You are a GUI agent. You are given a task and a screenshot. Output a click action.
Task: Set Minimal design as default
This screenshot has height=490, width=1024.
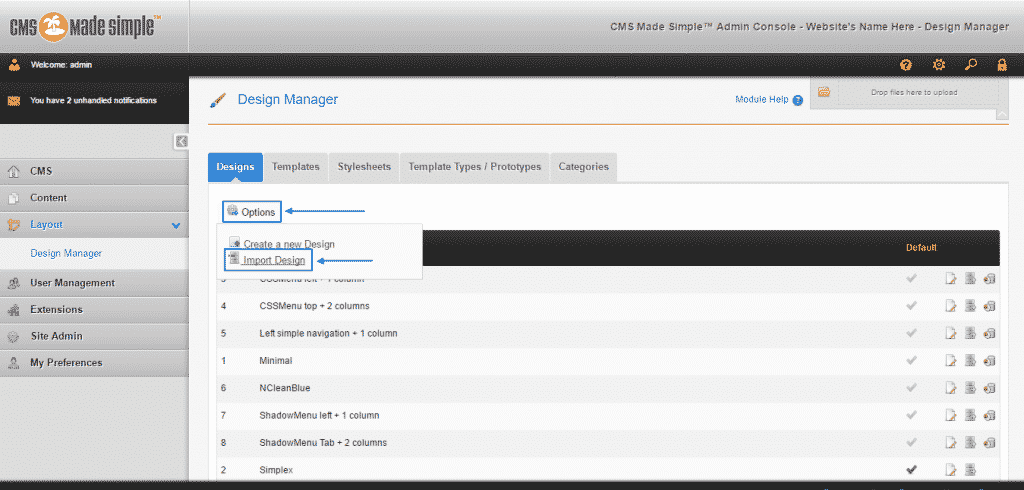pos(912,361)
